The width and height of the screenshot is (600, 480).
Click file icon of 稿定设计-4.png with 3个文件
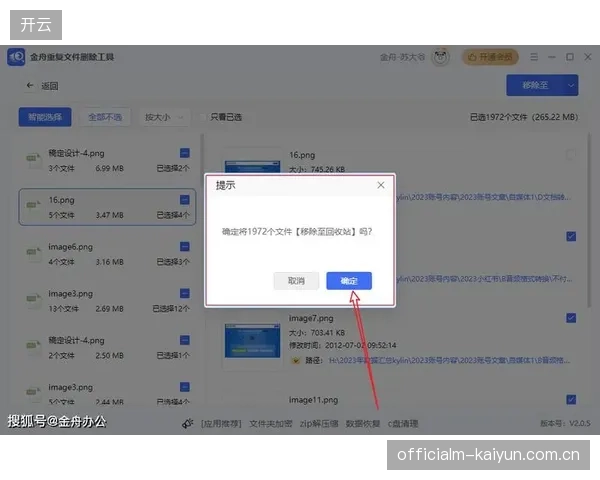click(34, 160)
